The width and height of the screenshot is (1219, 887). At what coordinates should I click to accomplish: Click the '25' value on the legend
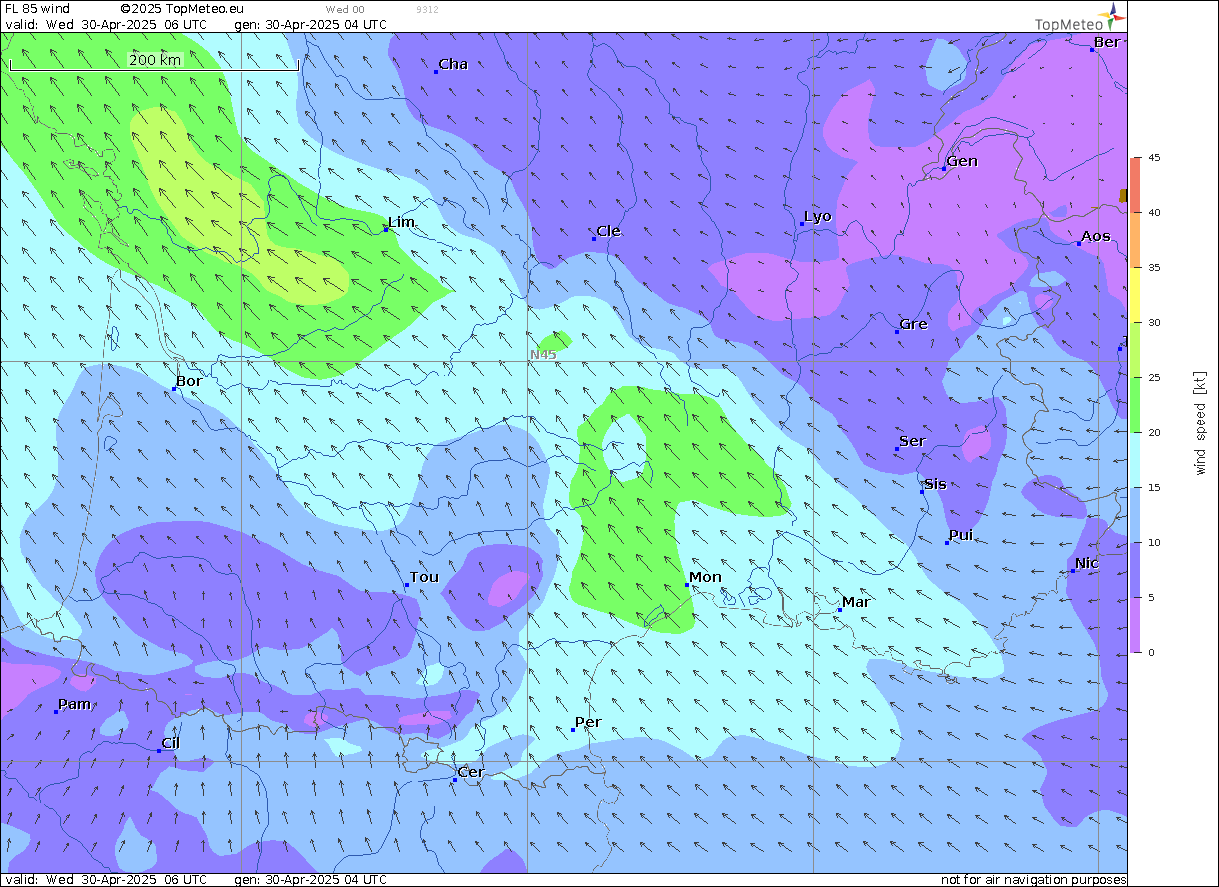[x=1154, y=378]
